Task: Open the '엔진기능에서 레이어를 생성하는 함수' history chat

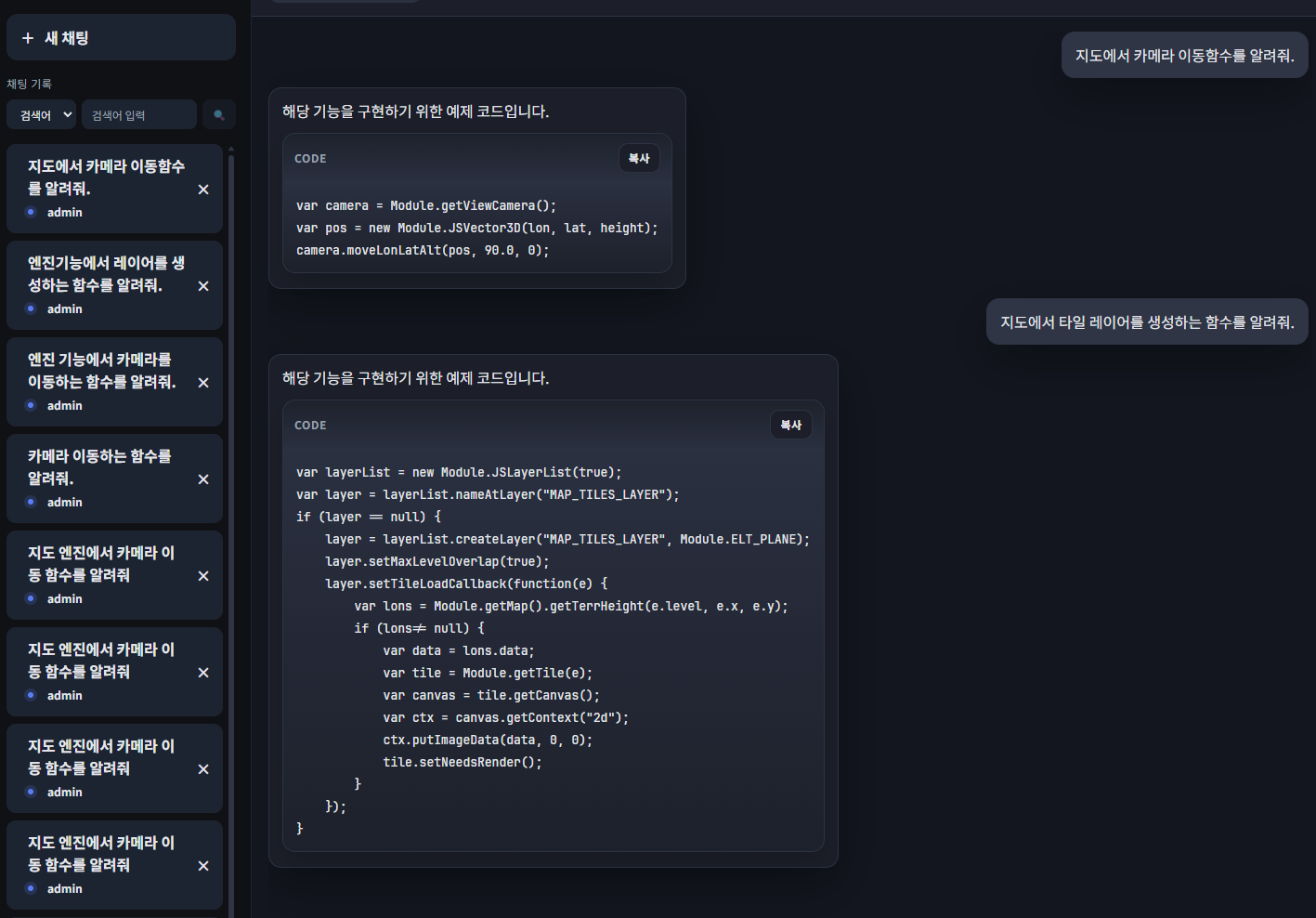Action: [x=105, y=274]
